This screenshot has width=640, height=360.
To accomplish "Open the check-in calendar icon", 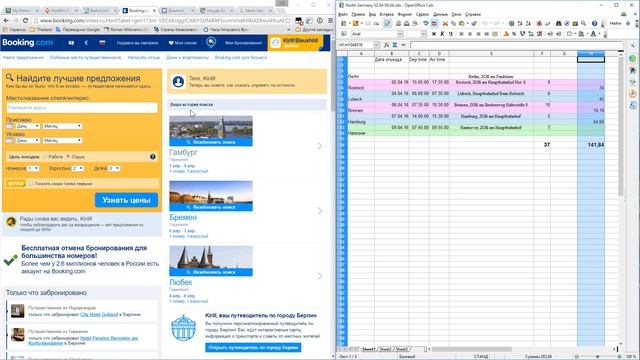I will [9, 126].
